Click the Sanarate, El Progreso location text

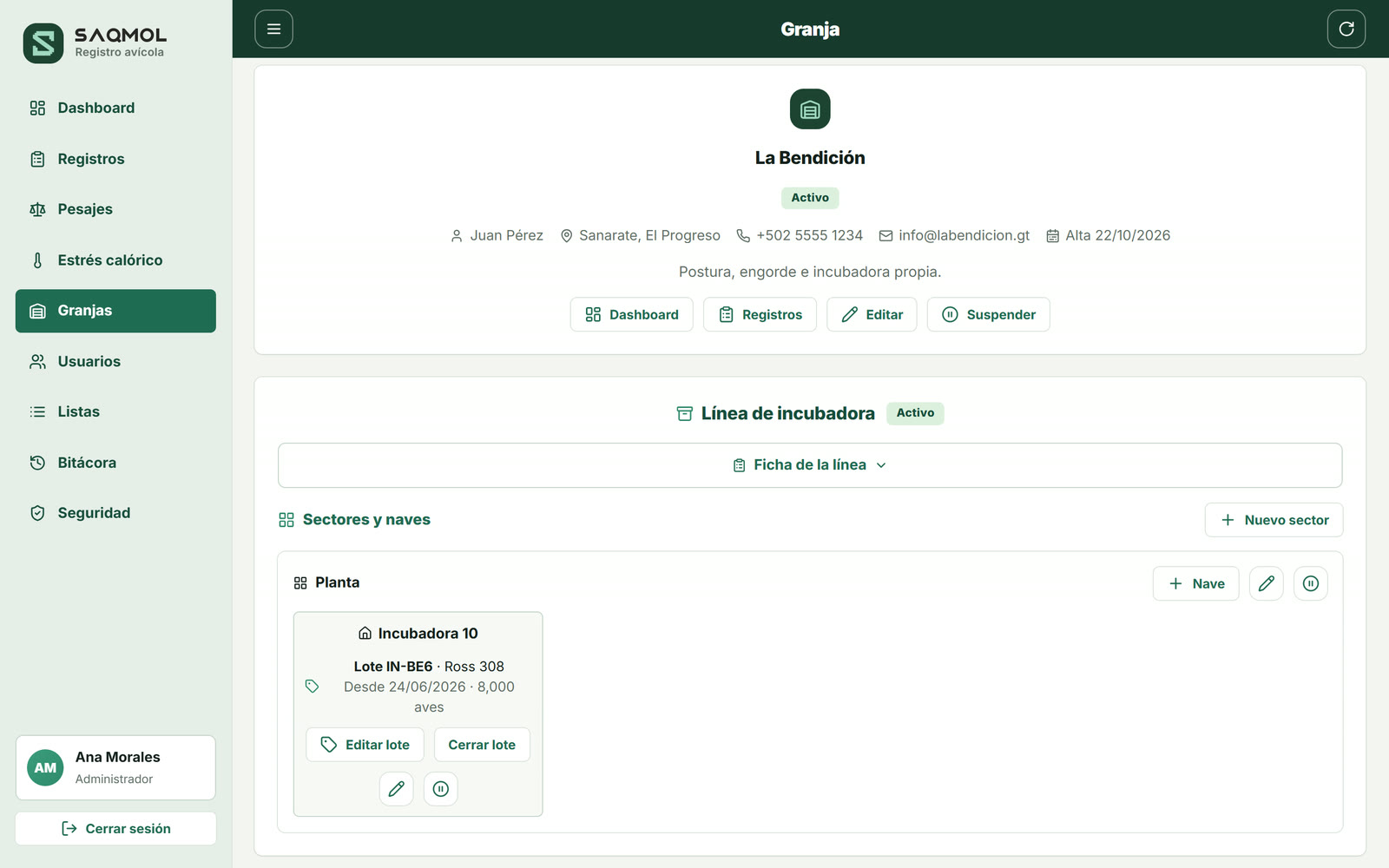[649, 236]
